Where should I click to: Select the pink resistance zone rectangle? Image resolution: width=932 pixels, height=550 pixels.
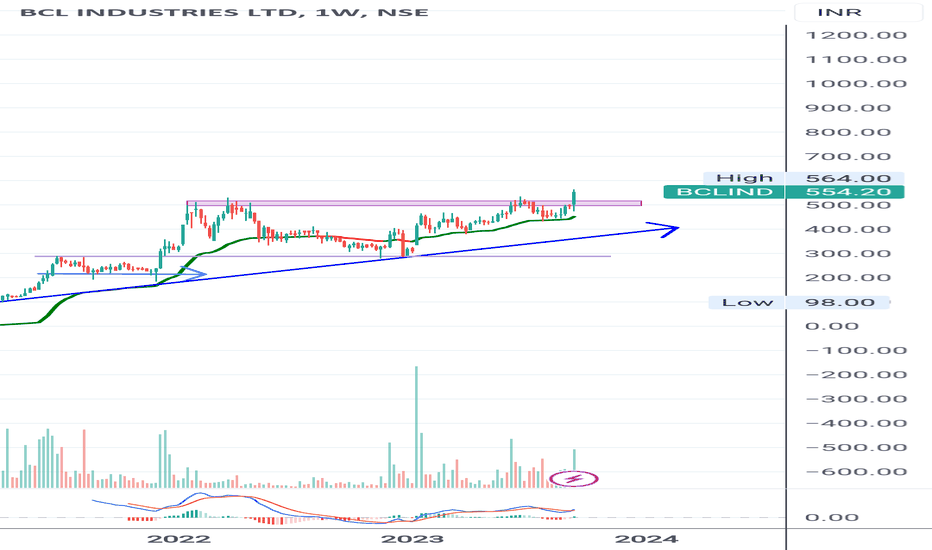click(x=414, y=203)
